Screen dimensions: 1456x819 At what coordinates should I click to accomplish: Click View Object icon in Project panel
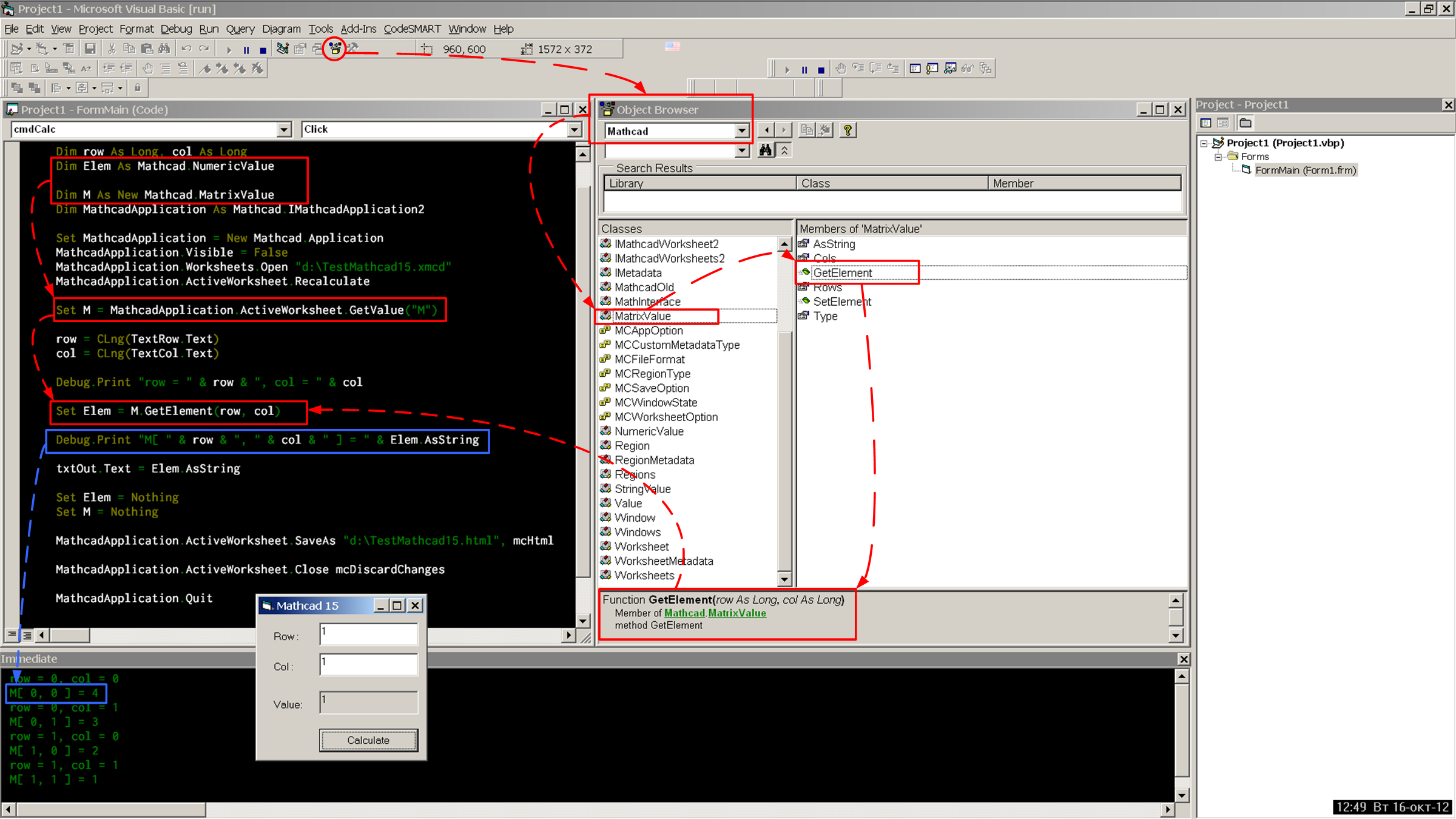click(1223, 123)
